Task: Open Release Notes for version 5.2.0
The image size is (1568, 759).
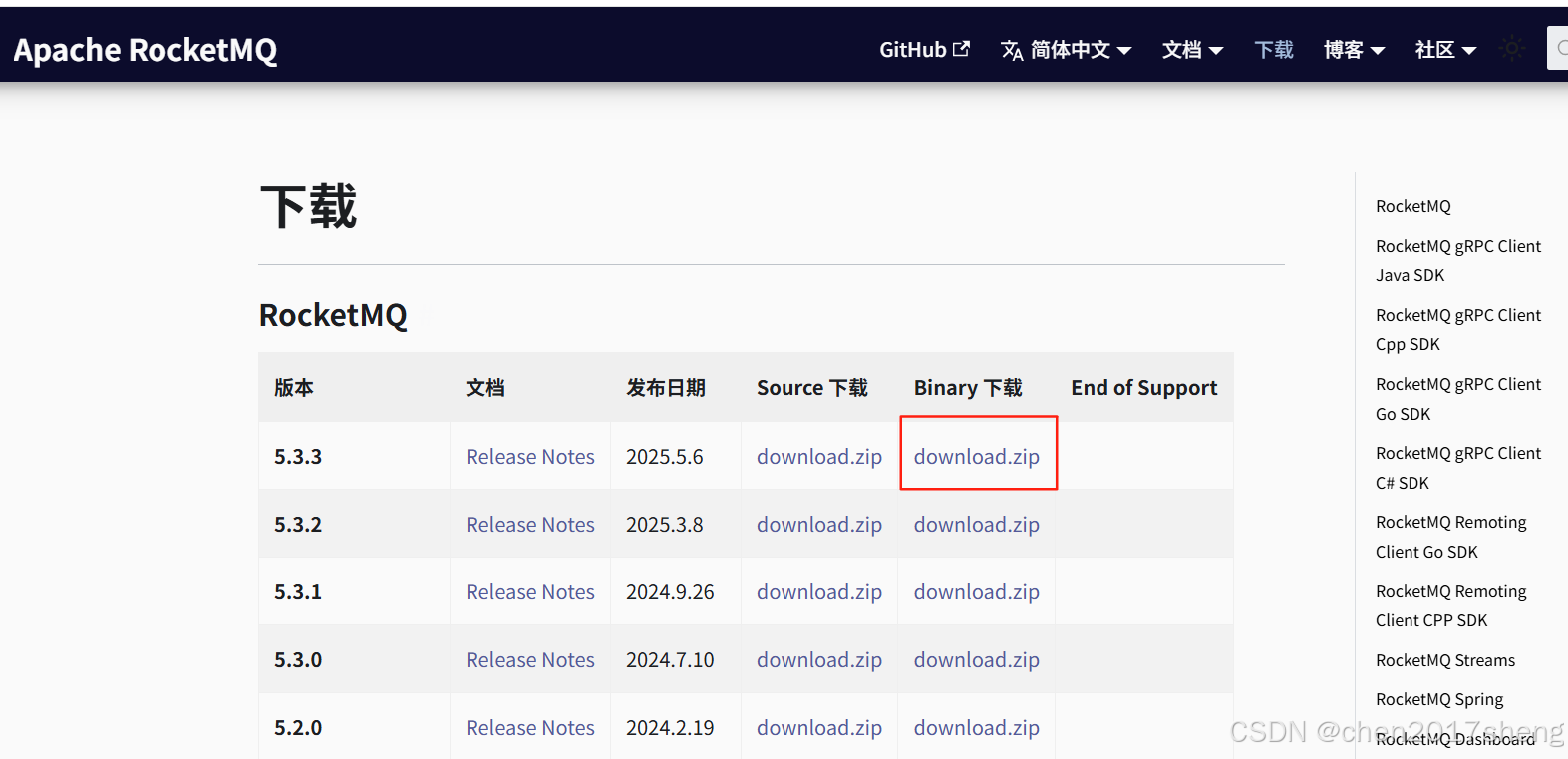Action: 530,728
